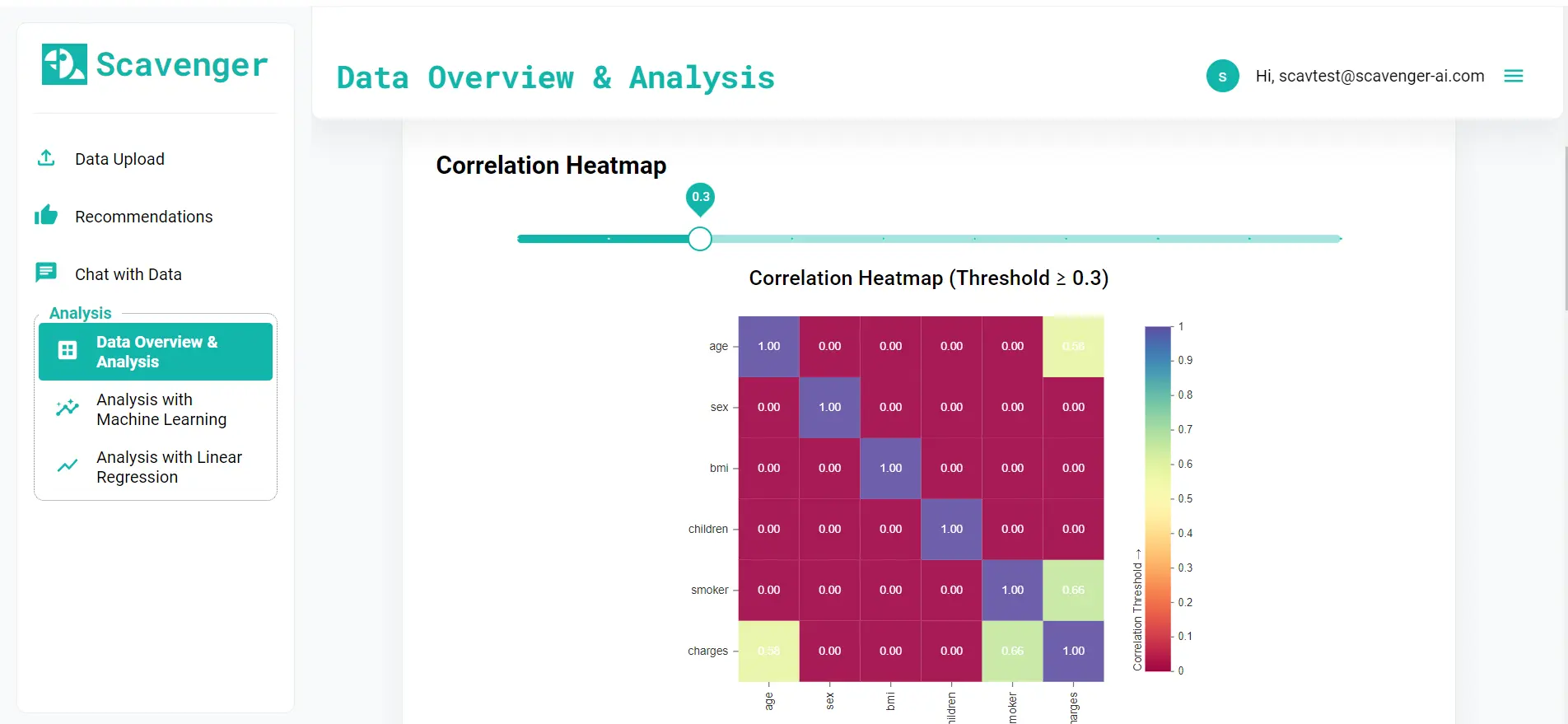Open Chat with Data via its chat icon
This screenshot has height=724, width=1568.
coord(47,273)
